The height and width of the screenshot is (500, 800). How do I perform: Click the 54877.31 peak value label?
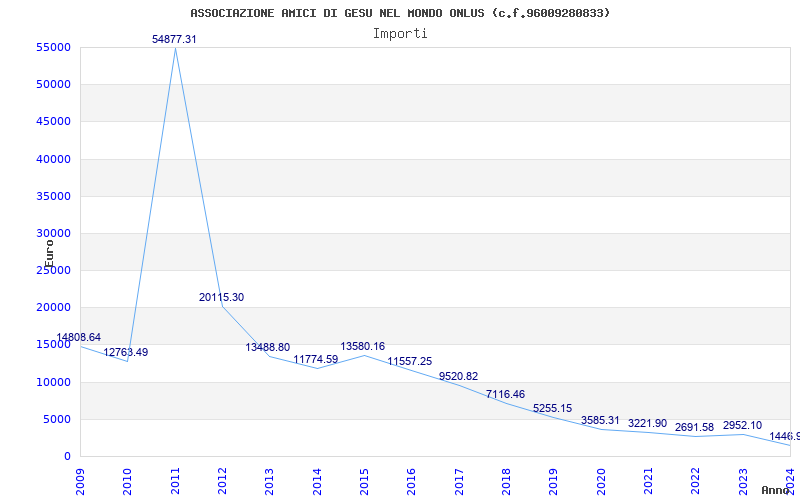[x=174, y=39]
